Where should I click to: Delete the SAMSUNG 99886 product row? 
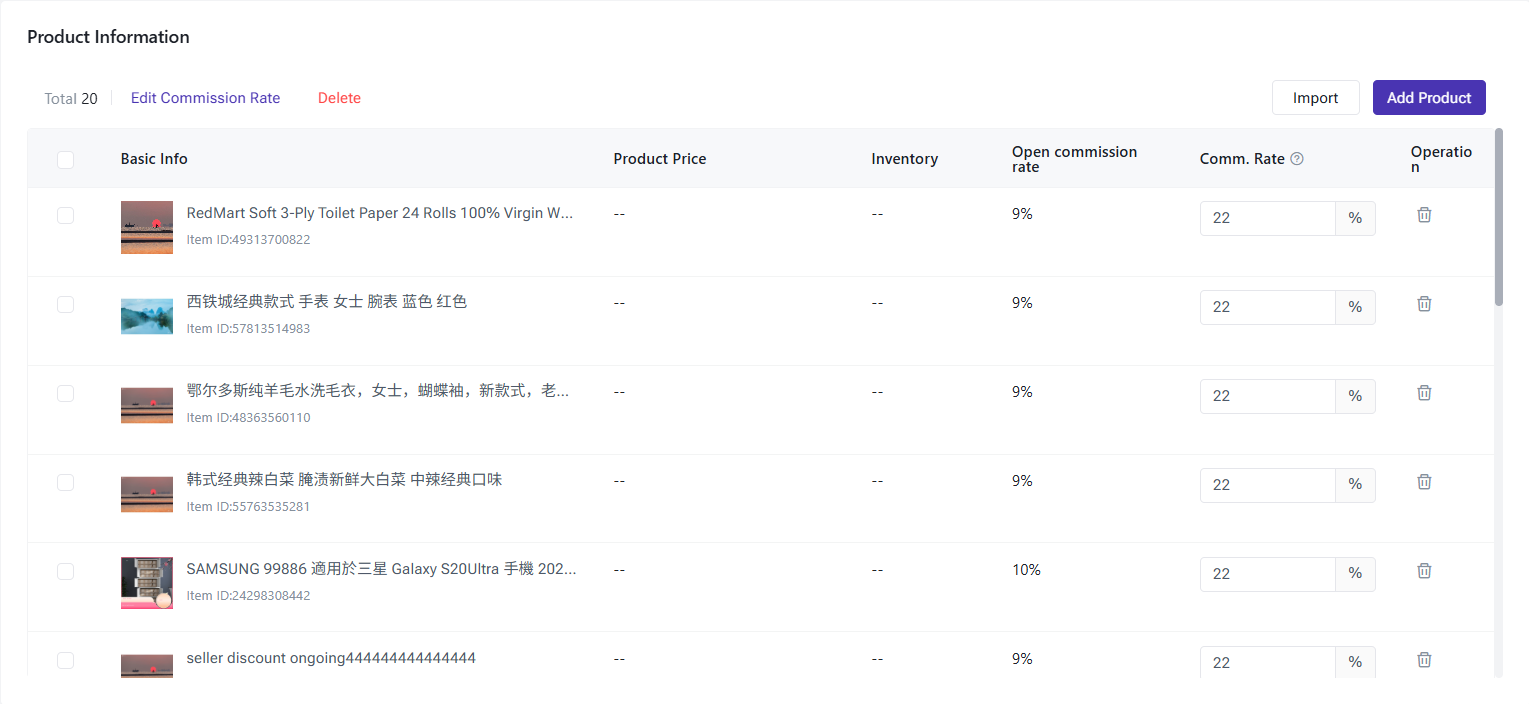[1424, 571]
